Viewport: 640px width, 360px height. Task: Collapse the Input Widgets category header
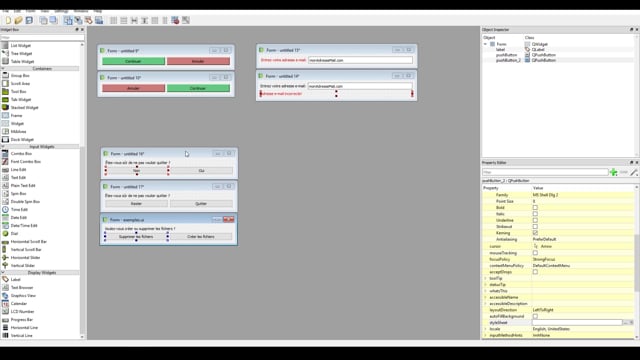[41, 147]
